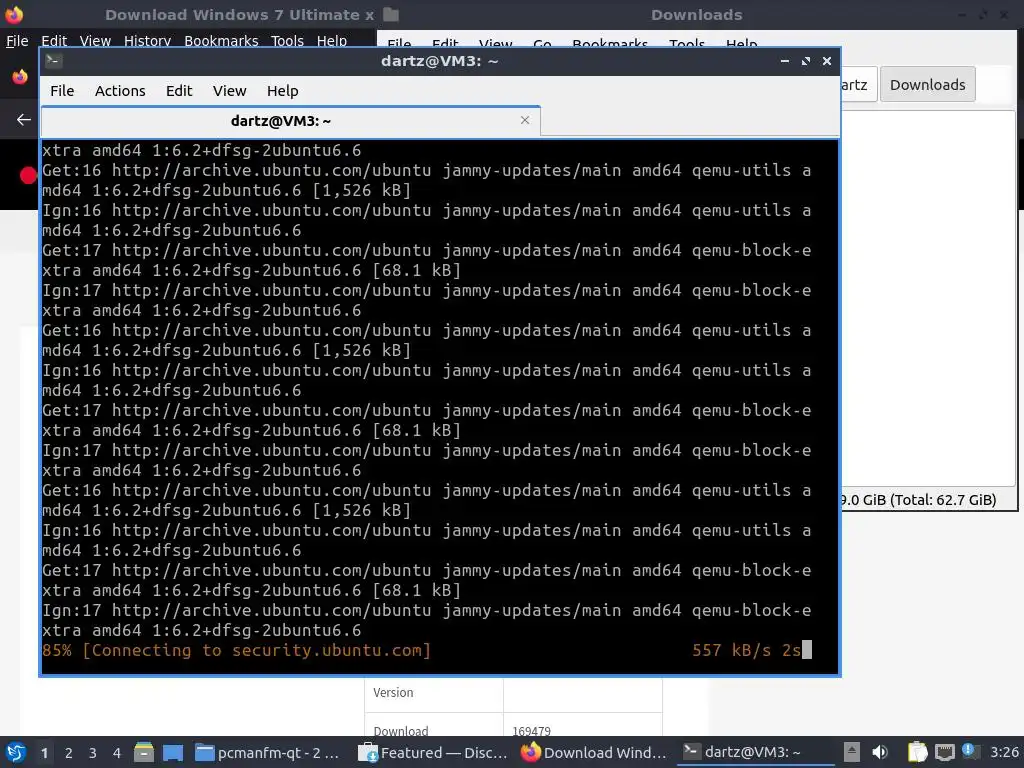
Task: Open the application menu launcher in taskbar
Action: click(15, 753)
